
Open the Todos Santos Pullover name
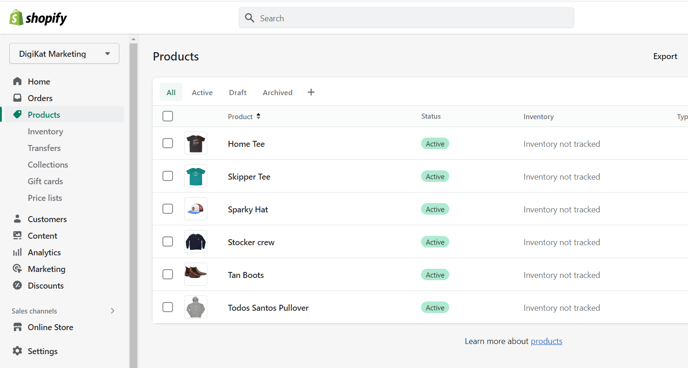click(x=268, y=308)
